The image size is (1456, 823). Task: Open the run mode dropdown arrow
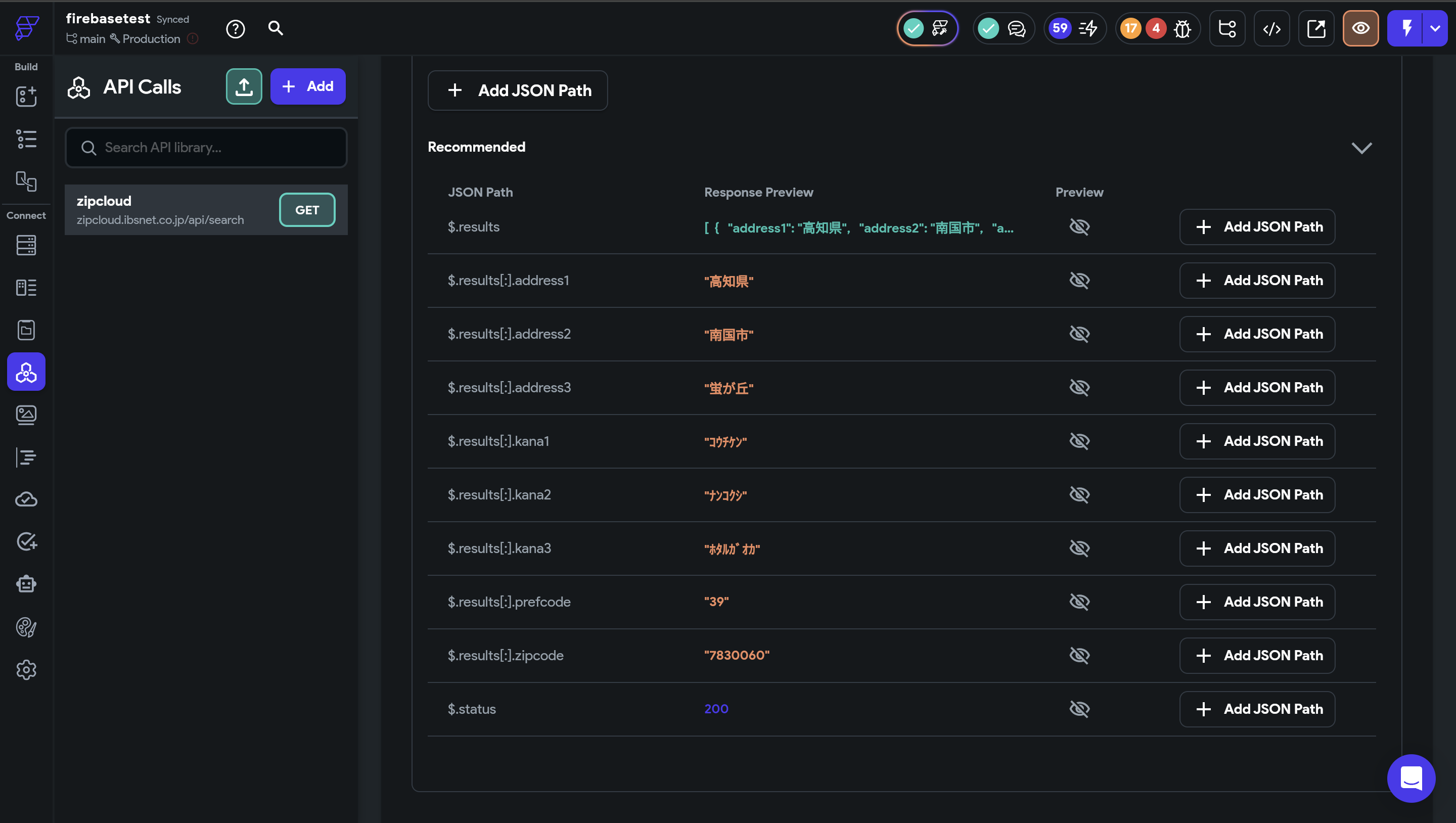coord(1435,28)
